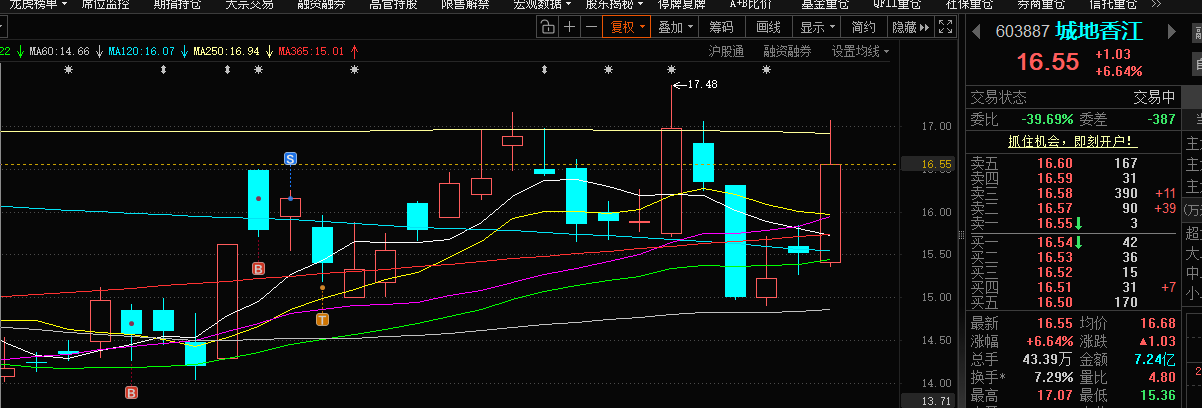Click the 17.48 high price label
This screenshot has height=408, width=1202.
coord(703,85)
